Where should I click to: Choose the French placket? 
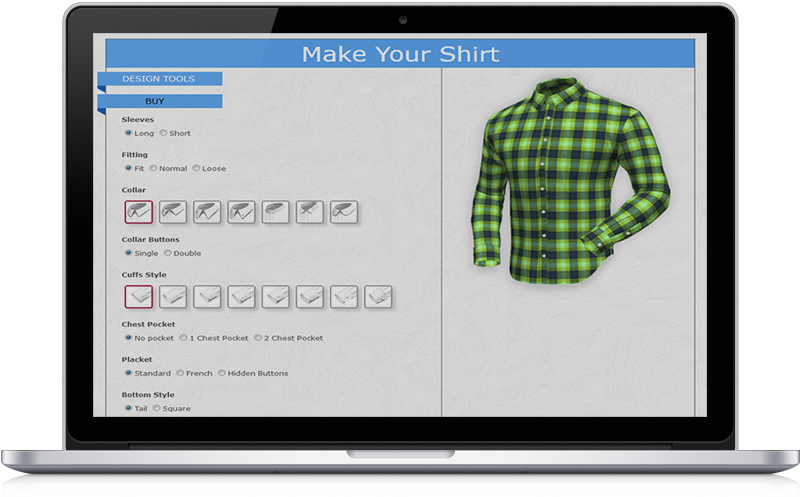(180, 372)
